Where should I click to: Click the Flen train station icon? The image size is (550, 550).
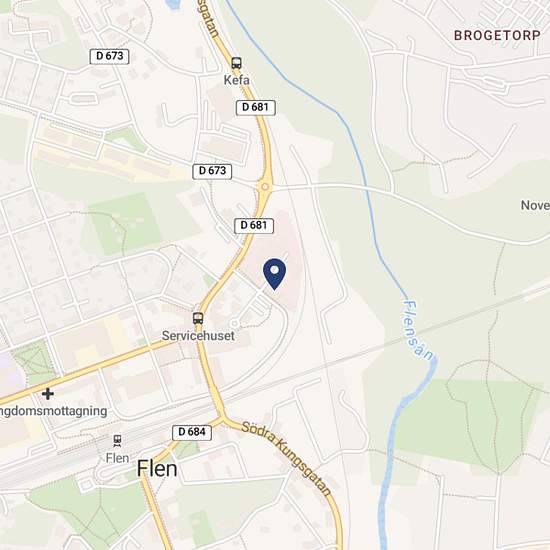[117, 441]
